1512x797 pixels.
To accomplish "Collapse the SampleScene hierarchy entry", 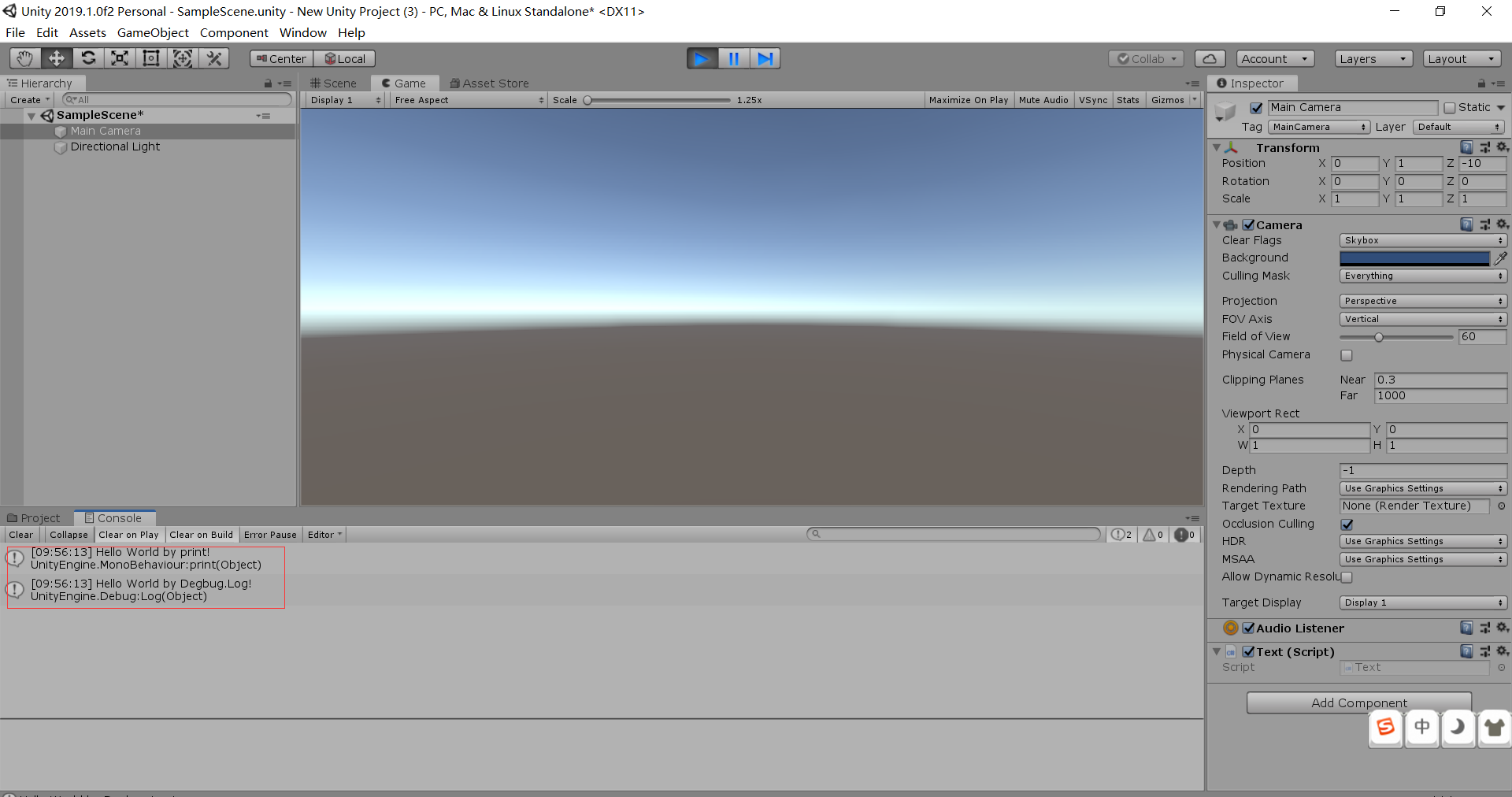I will [31, 115].
